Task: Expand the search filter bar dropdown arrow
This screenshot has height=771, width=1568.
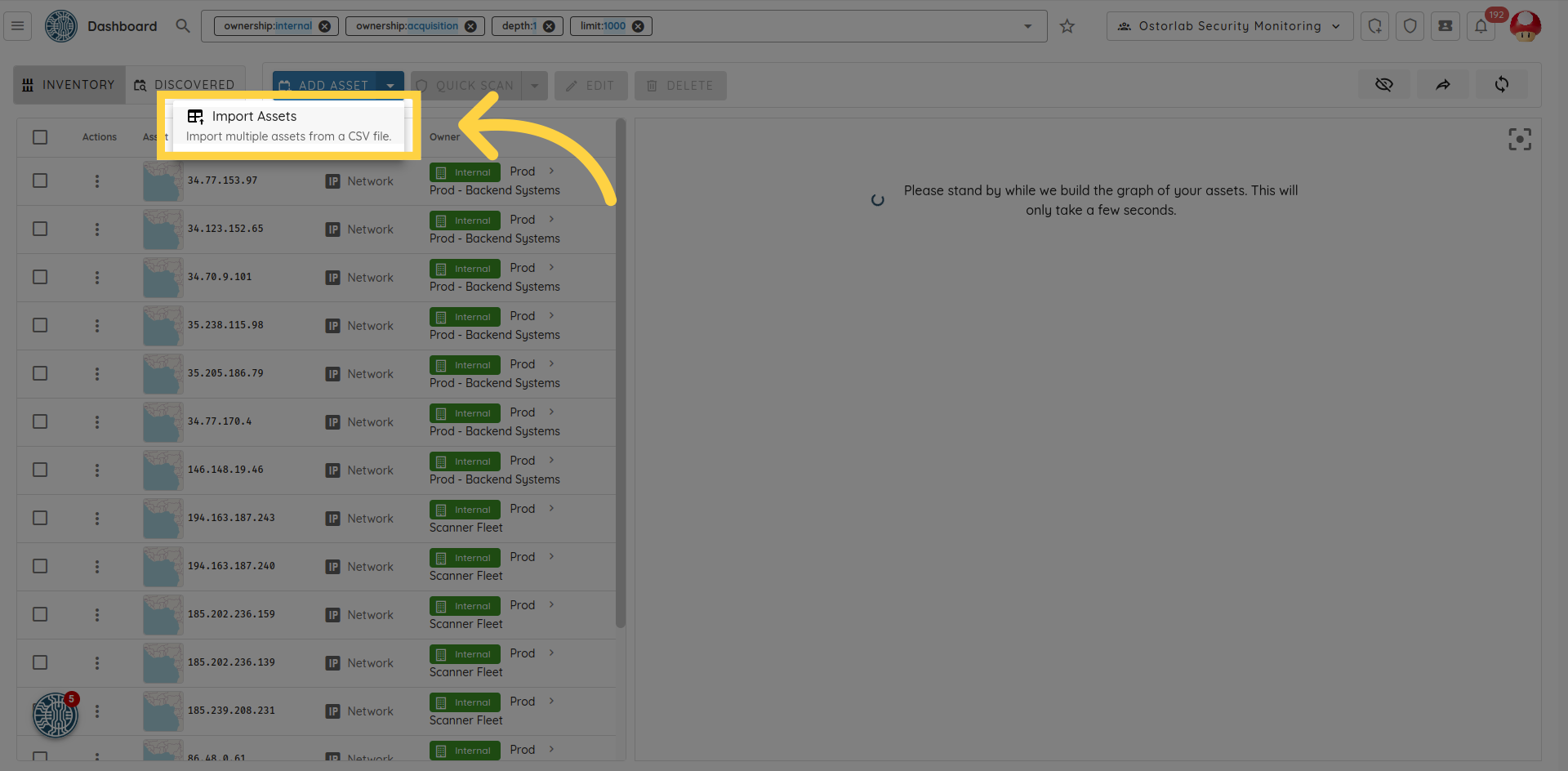Action: click(x=1027, y=26)
